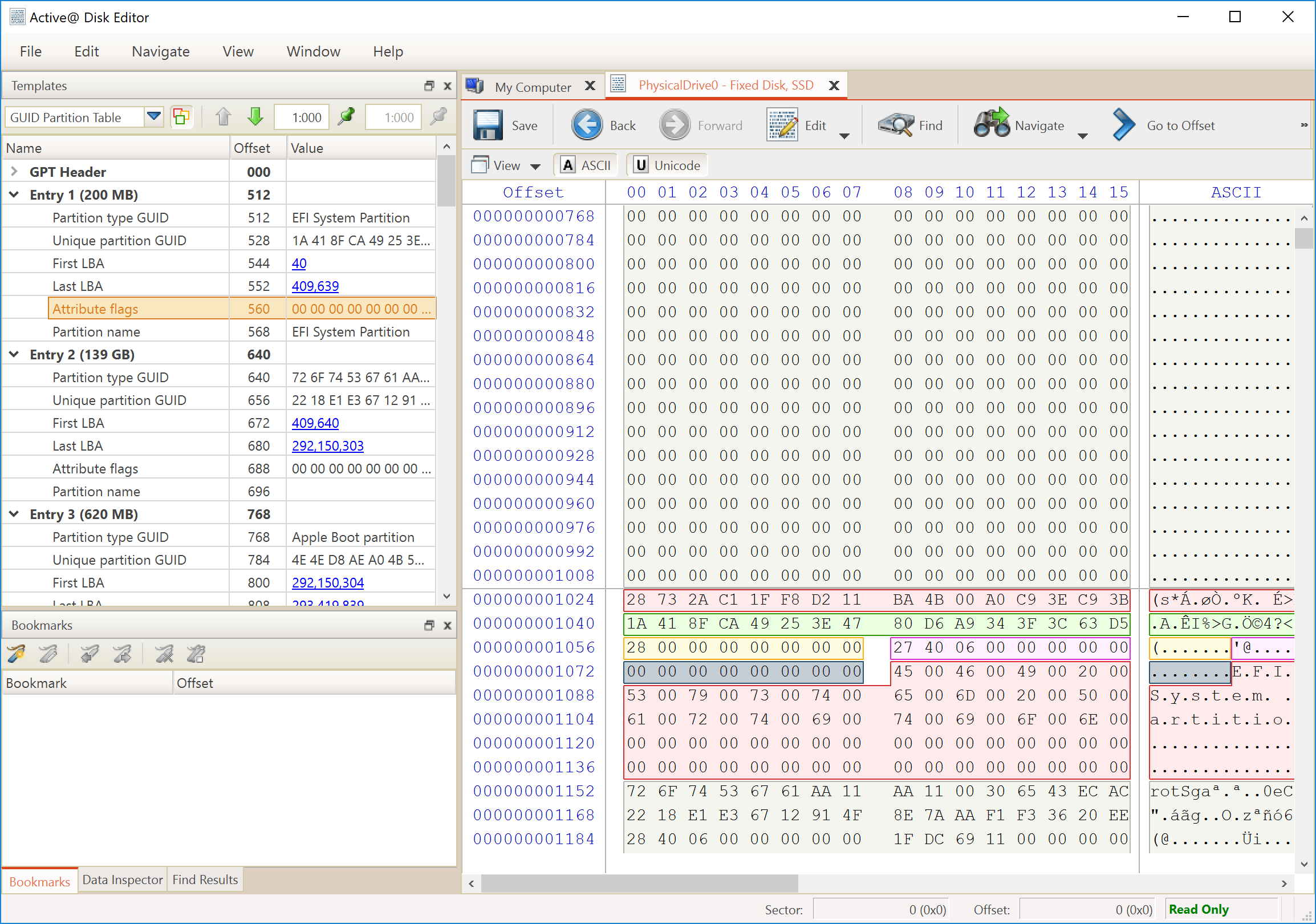Collapse the Entry 1 (200 MB) node
This screenshot has height=924, width=1316.
[14, 194]
